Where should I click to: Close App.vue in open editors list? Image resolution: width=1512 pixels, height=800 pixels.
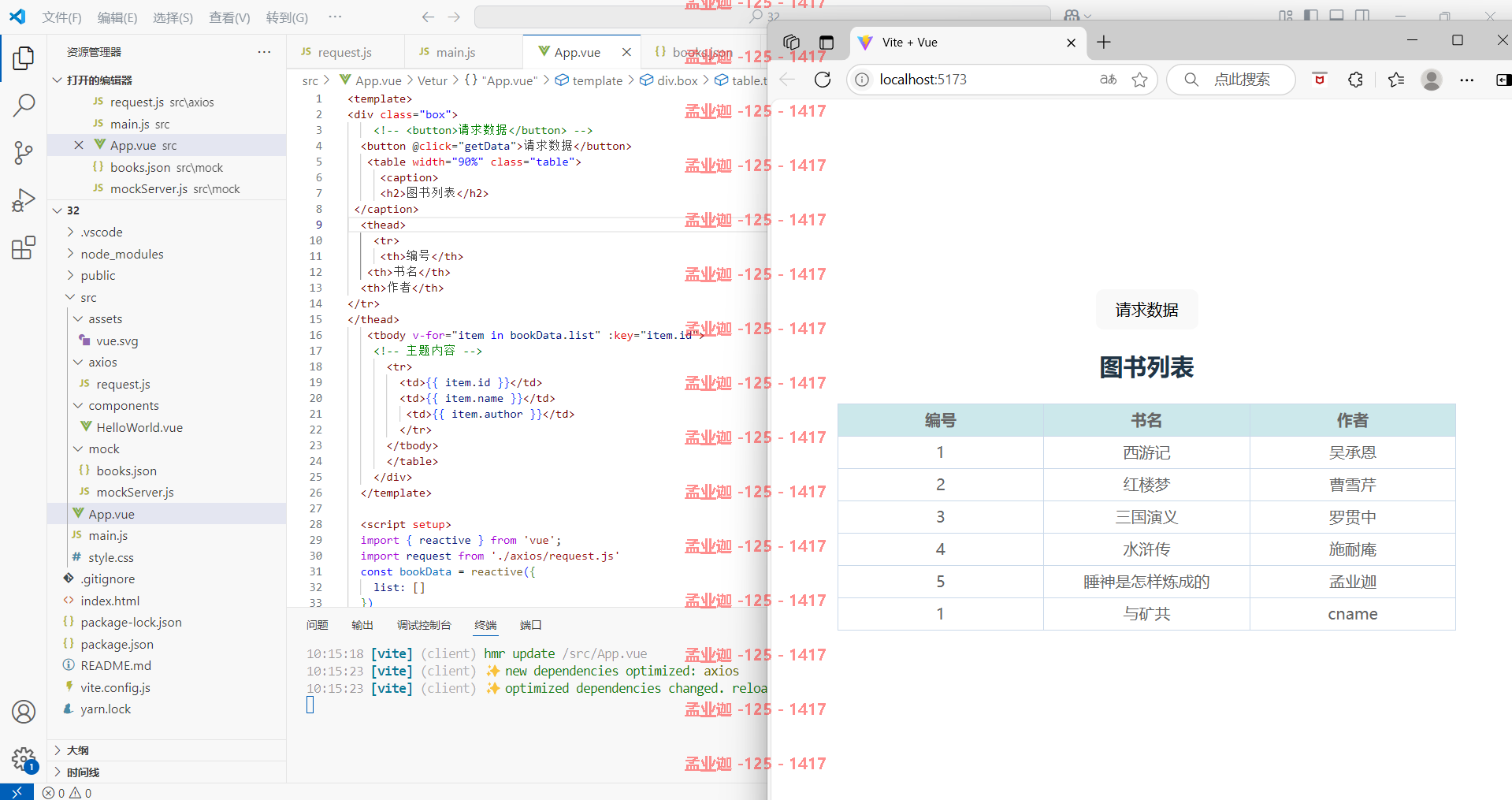click(x=79, y=145)
